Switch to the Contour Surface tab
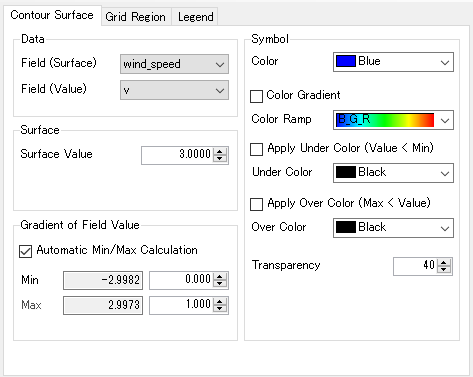This screenshot has height=377, width=473. pos(52,15)
